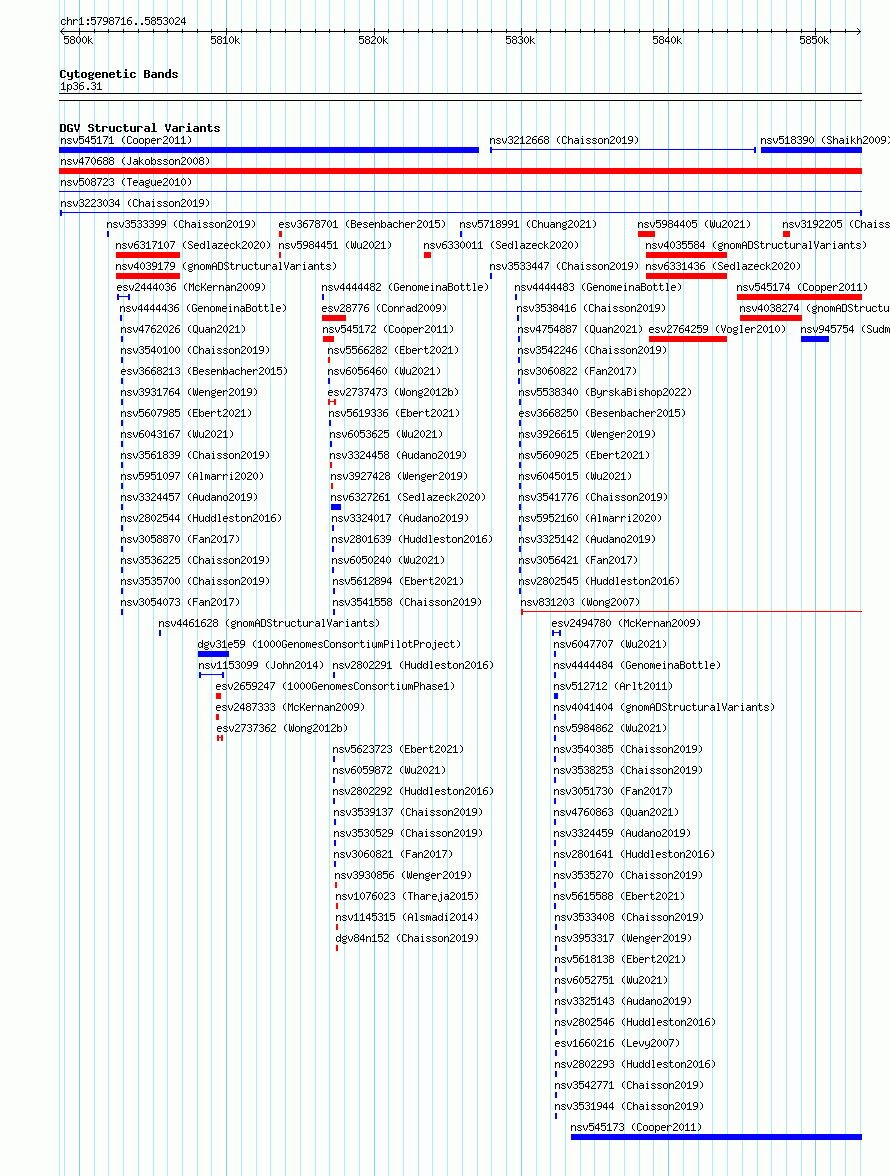Open the nsv831203 (Wong2007) variant
The width and height of the screenshot is (890, 1176).
580,602
